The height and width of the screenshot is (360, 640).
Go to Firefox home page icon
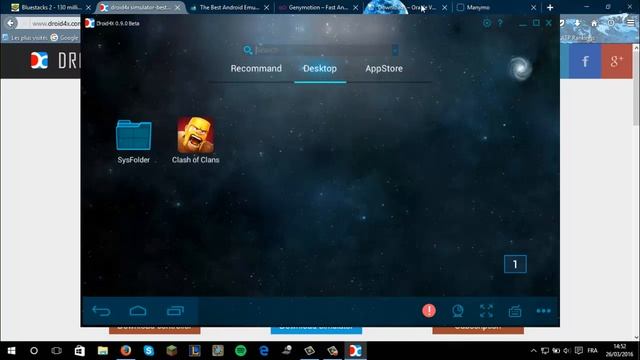[x=594, y=23]
